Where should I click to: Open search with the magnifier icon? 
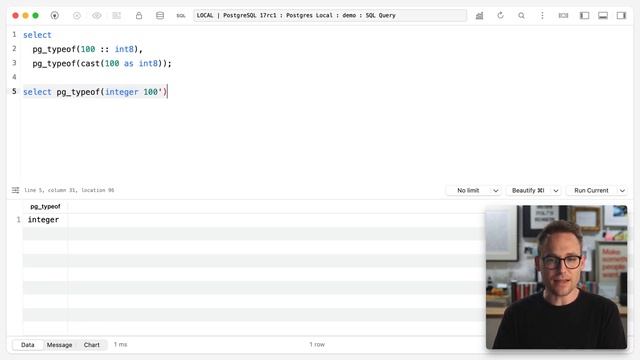pyautogui.click(x=521, y=16)
